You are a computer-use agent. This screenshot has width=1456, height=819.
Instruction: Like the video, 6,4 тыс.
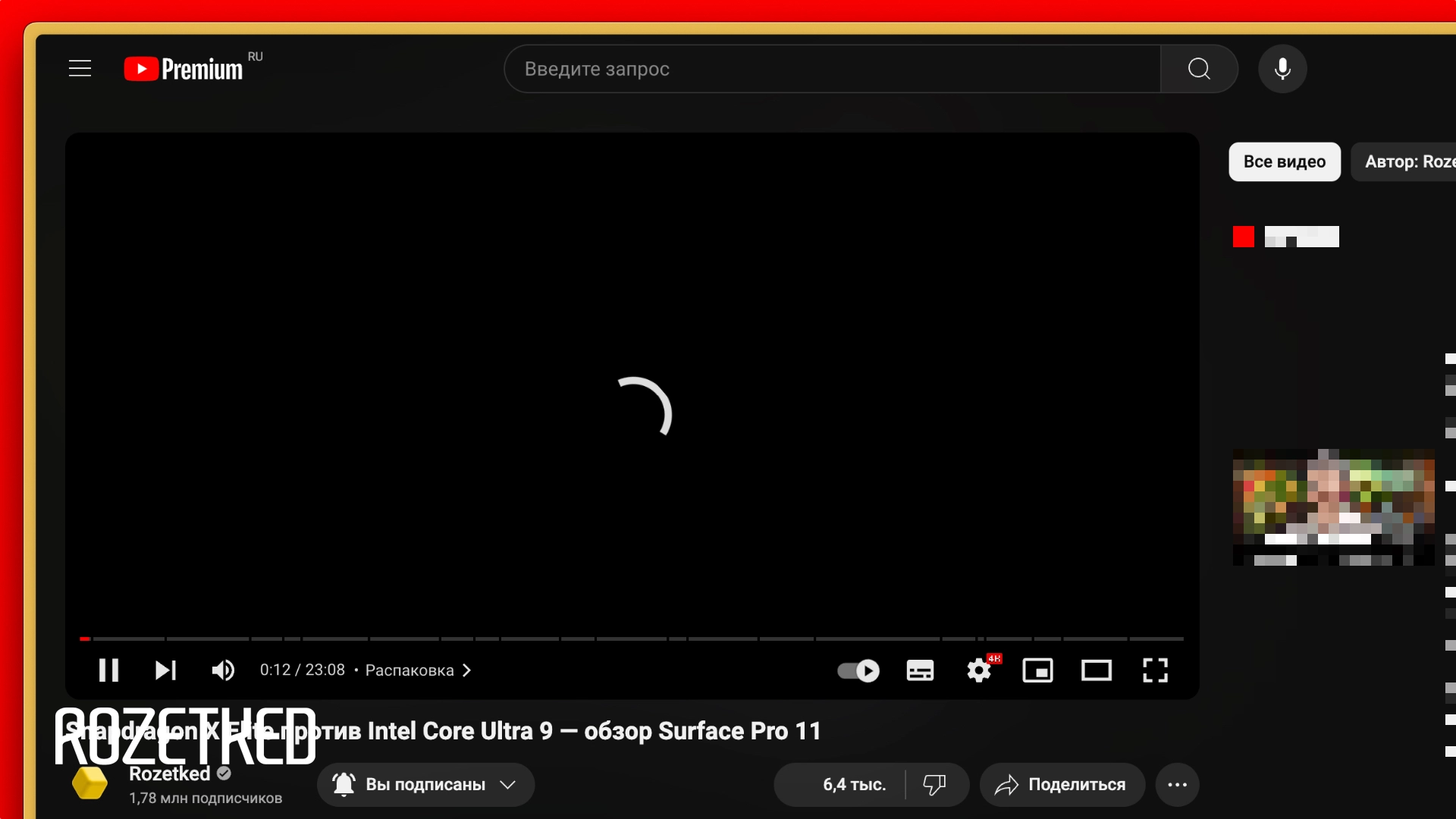840,785
